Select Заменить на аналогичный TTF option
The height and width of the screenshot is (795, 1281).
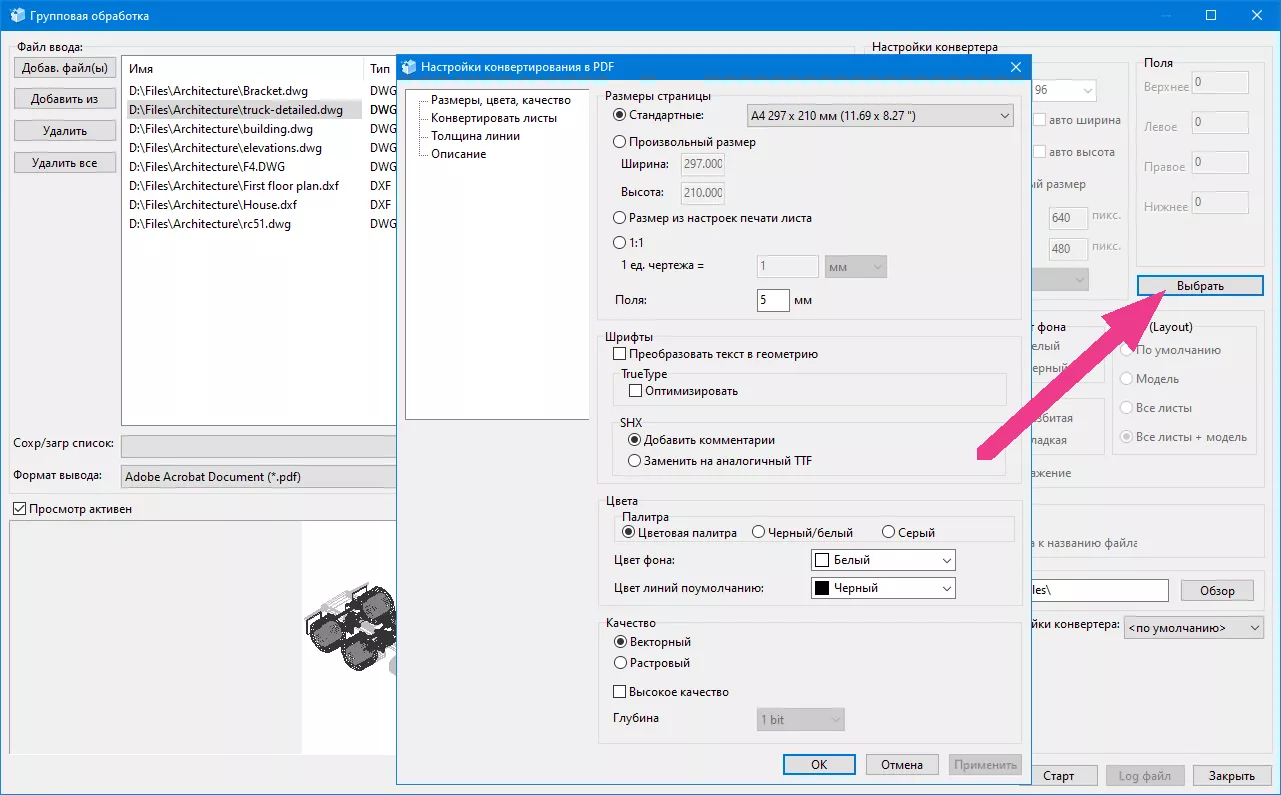(x=634, y=461)
